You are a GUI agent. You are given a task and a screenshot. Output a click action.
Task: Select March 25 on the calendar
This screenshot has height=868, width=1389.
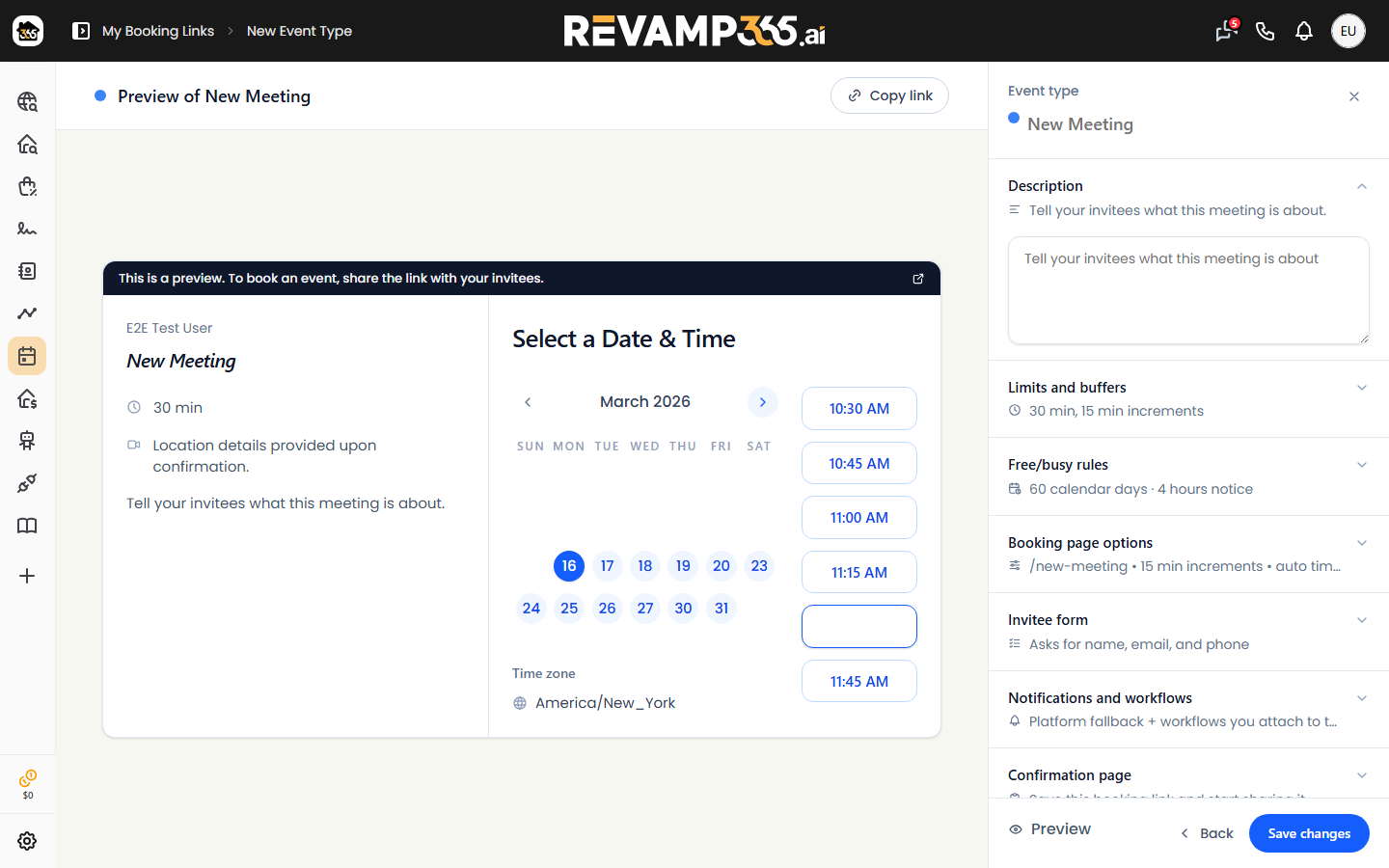(x=569, y=609)
